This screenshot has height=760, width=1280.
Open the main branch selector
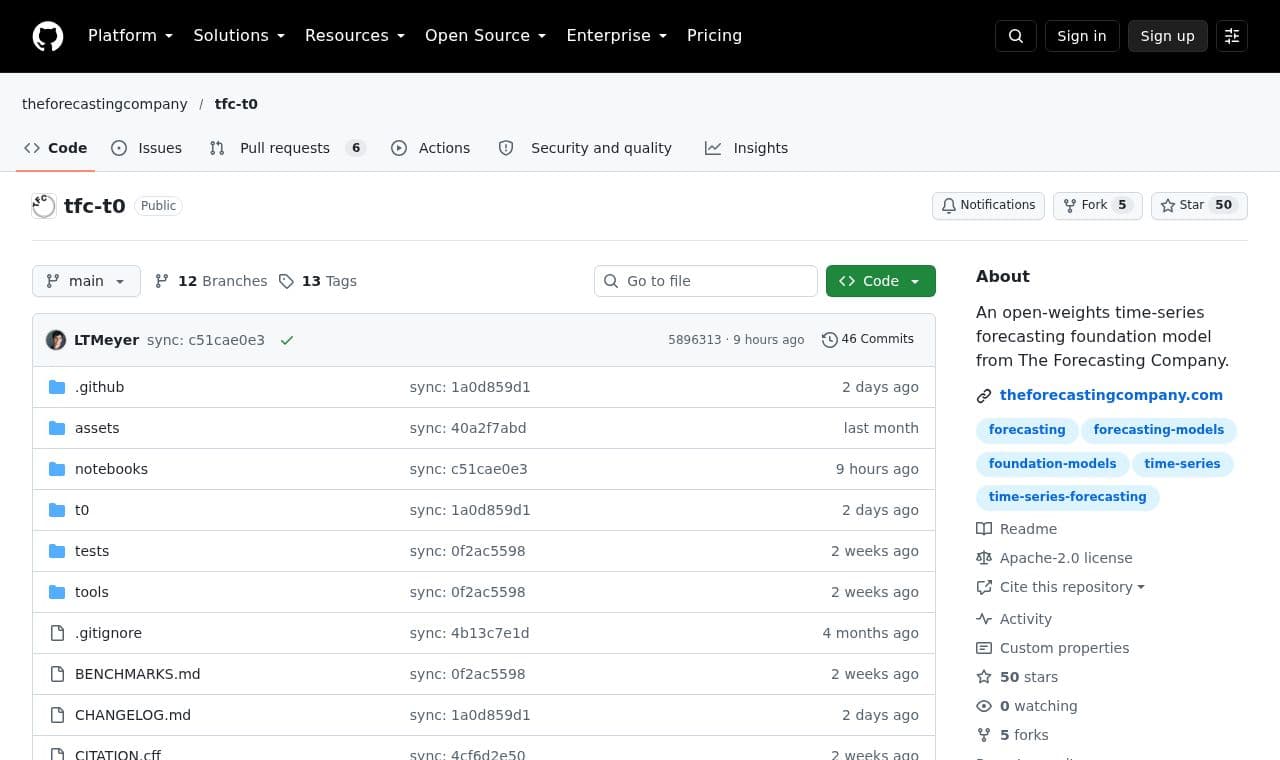click(x=86, y=281)
